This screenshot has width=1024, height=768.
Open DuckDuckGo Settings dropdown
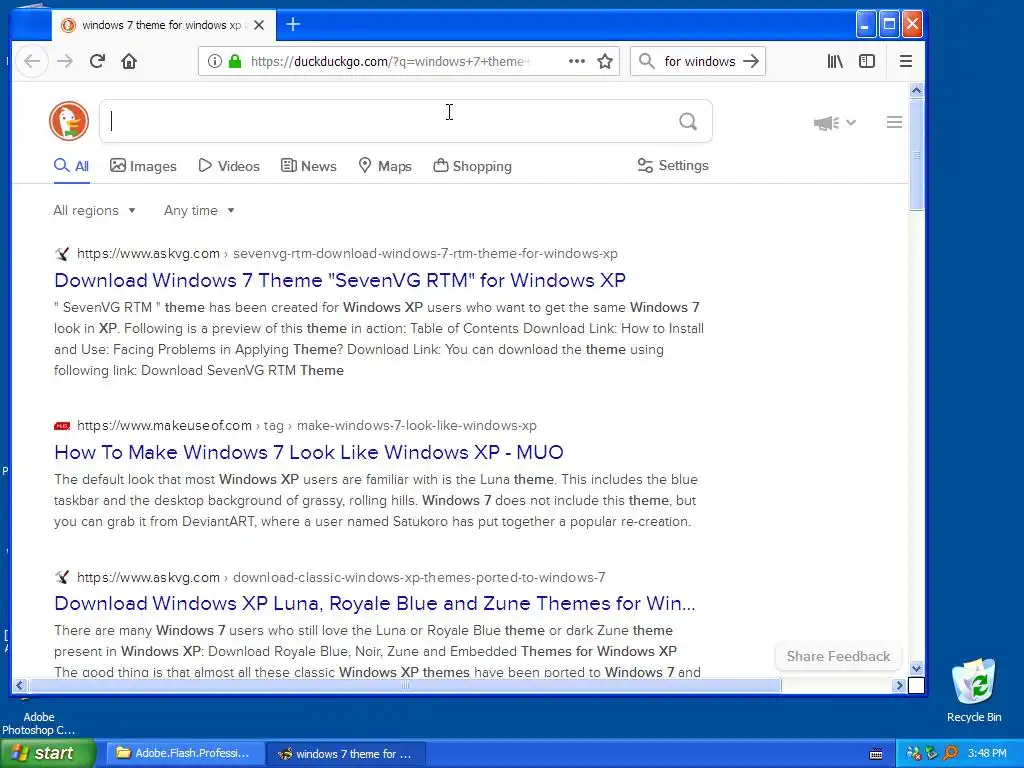(x=673, y=166)
